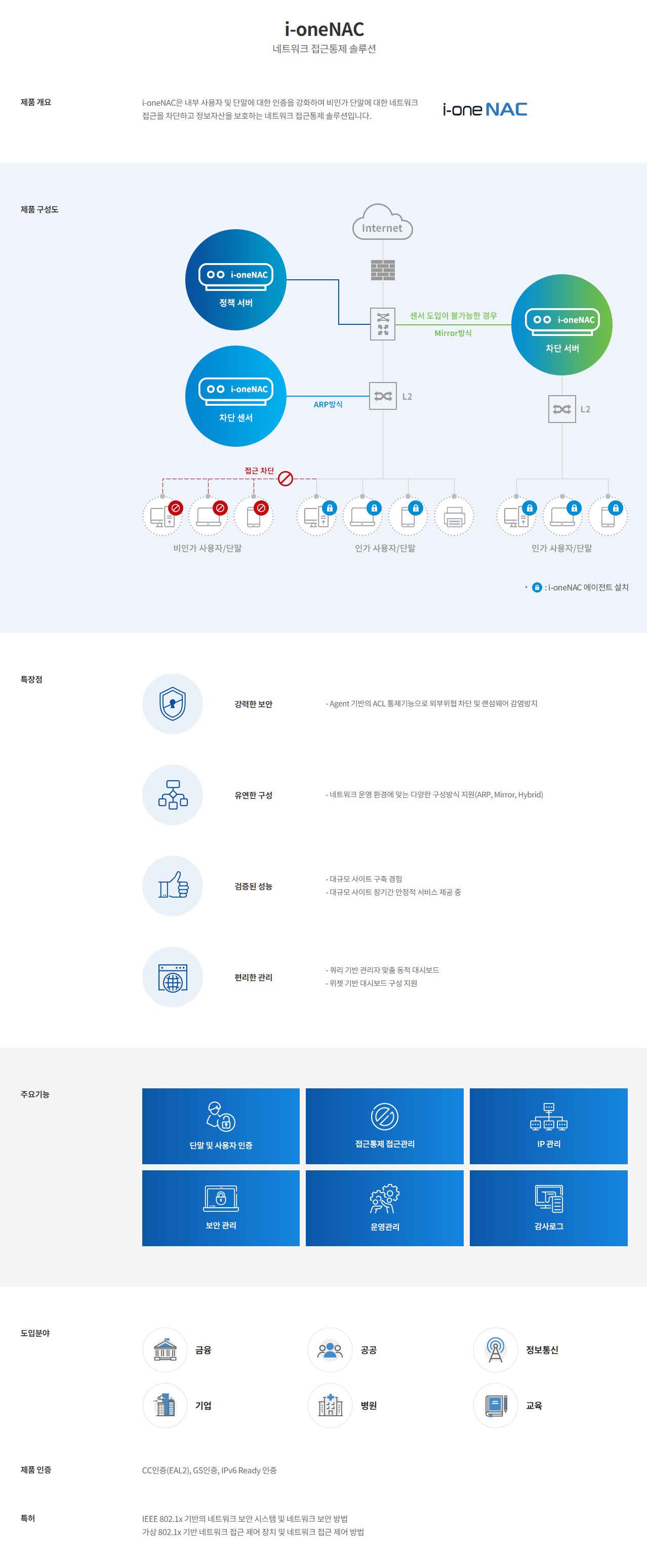Click the 차단 센서 circle
Viewport: 647px width, 1568px height.
236,396
